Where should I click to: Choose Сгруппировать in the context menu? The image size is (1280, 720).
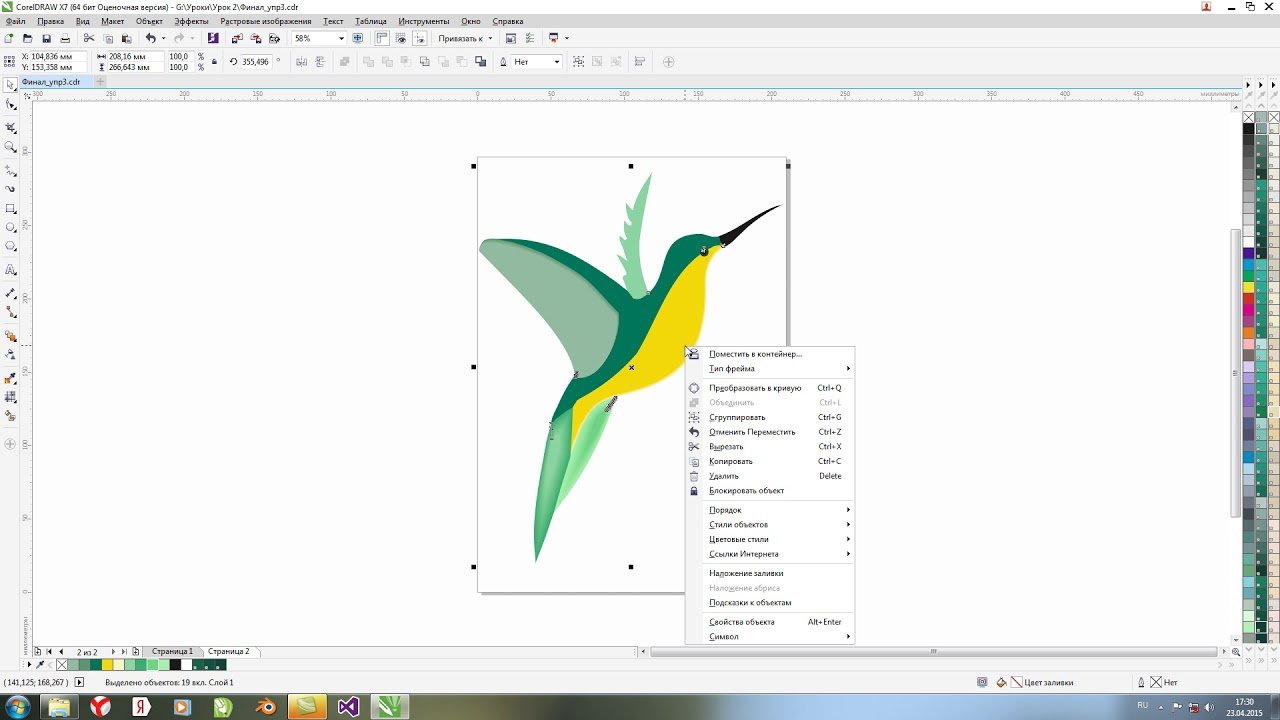click(737, 417)
